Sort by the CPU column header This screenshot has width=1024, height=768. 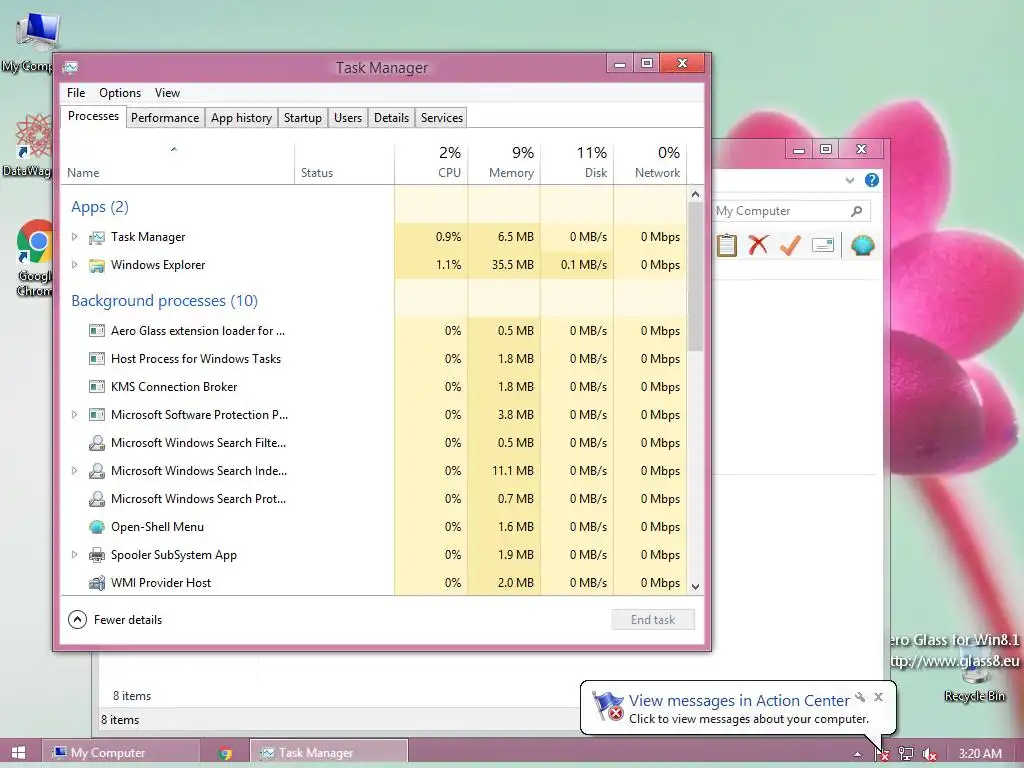pyautogui.click(x=431, y=162)
